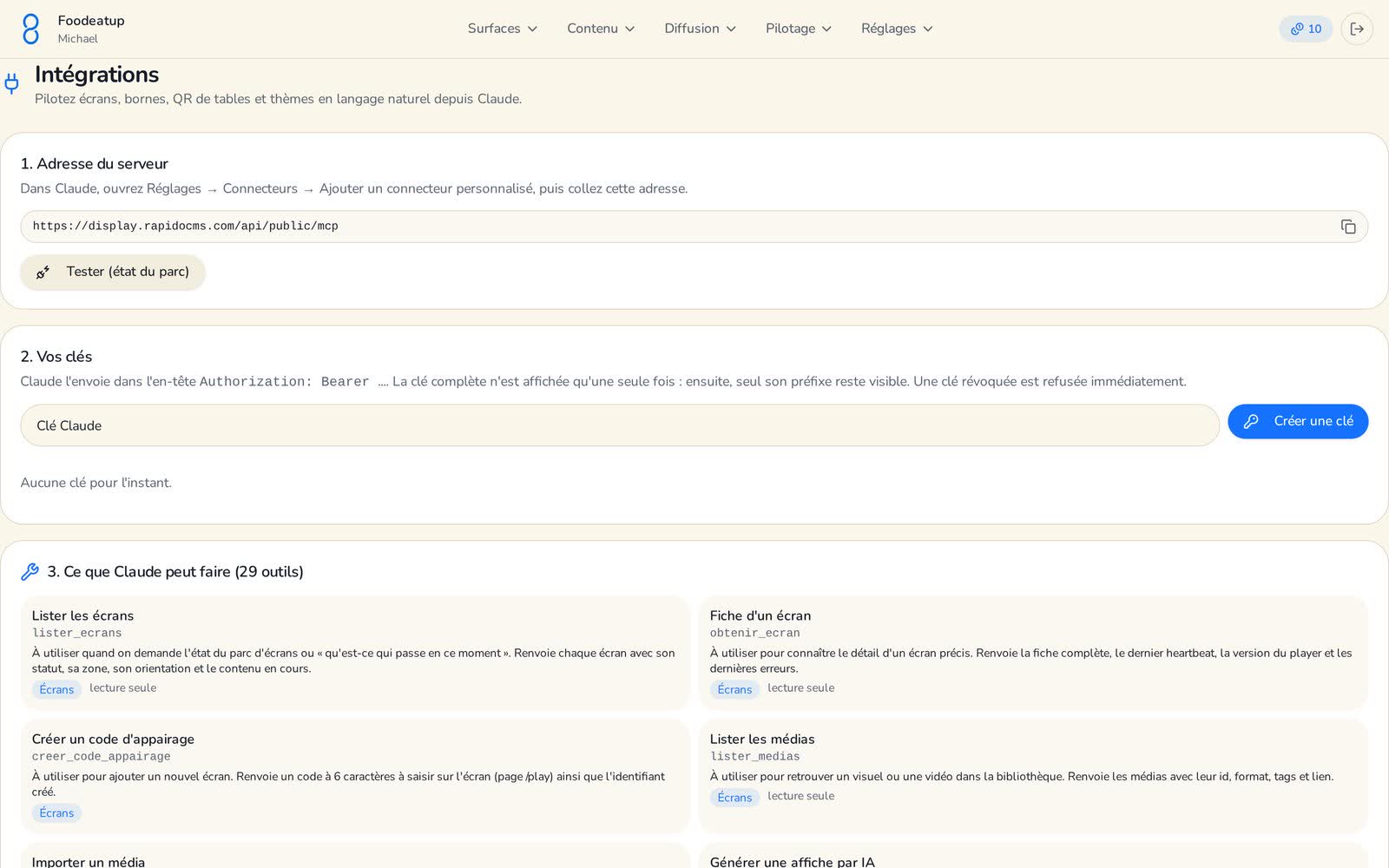Click the Créer un code d'appairage title
The image size is (1389, 868).
(113, 739)
